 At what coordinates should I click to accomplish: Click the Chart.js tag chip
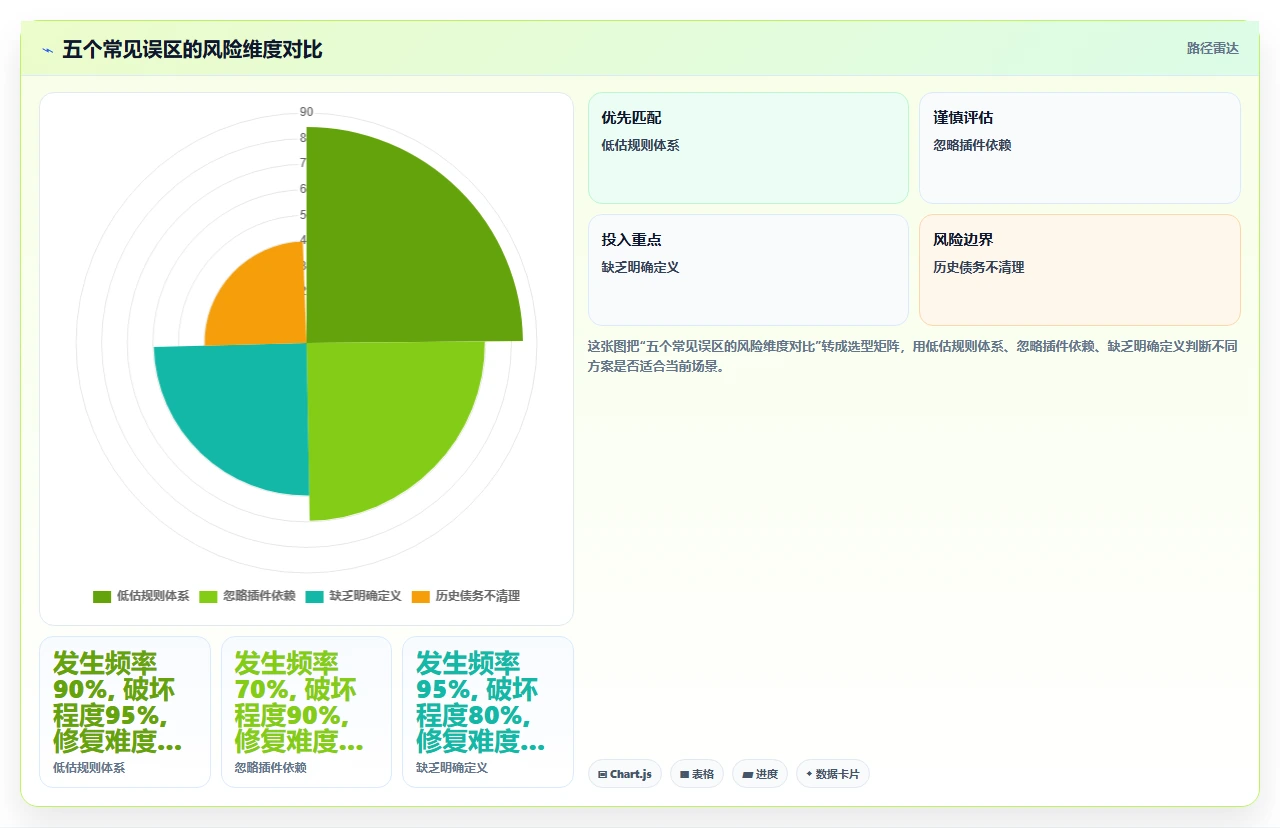(x=625, y=774)
